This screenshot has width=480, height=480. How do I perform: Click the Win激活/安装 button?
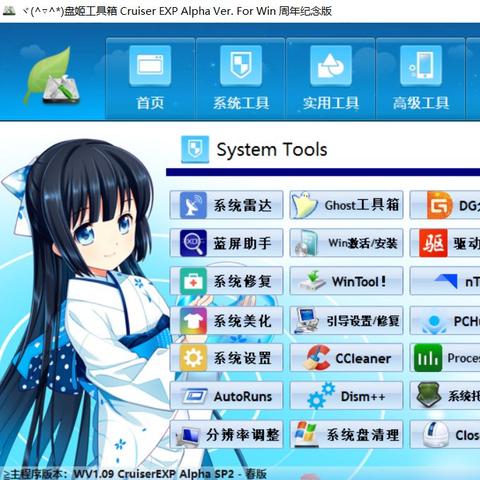coord(346,243)
